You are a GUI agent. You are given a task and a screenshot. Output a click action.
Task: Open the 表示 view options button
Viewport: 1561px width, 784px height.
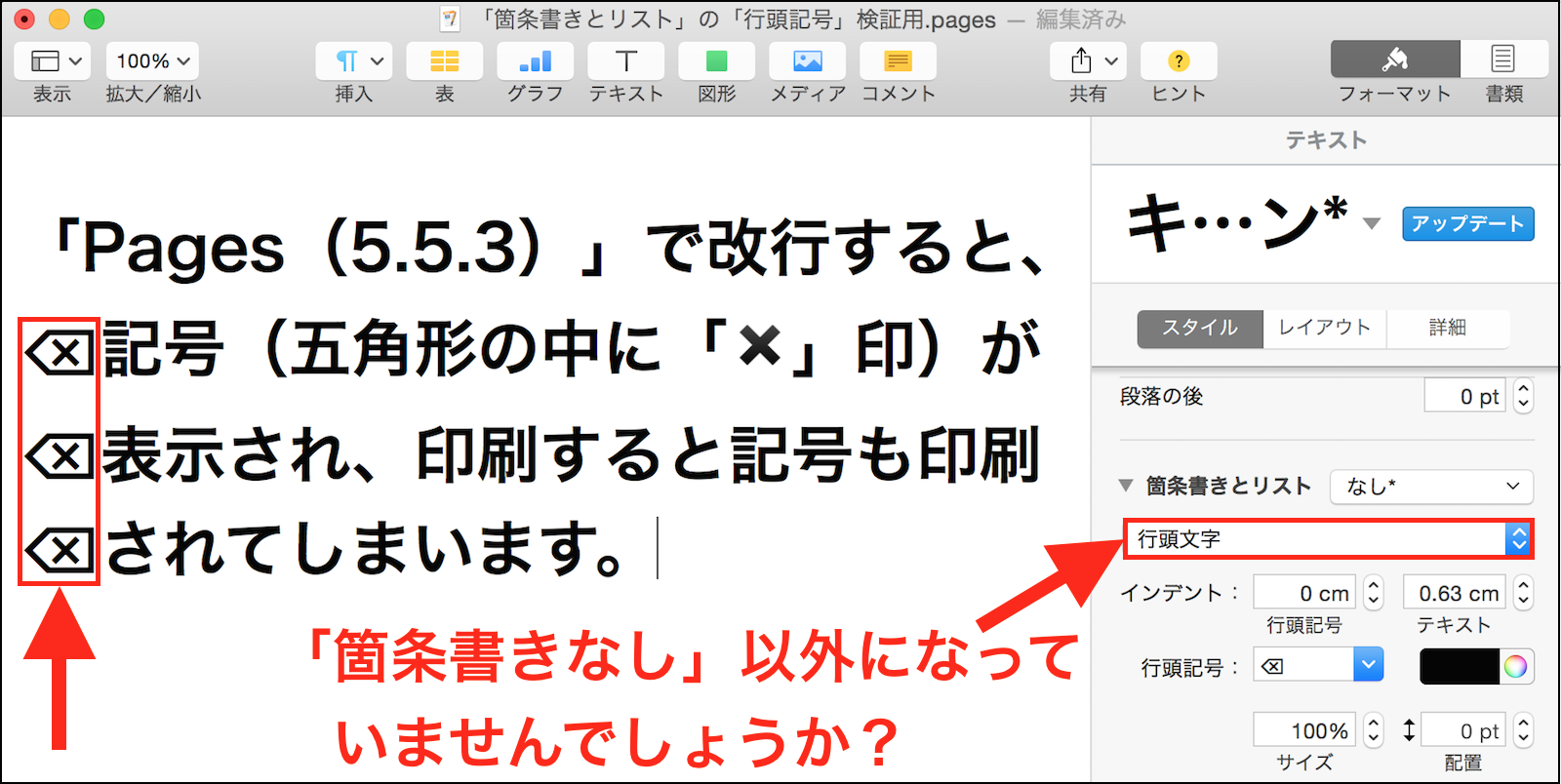click(53, 60)
